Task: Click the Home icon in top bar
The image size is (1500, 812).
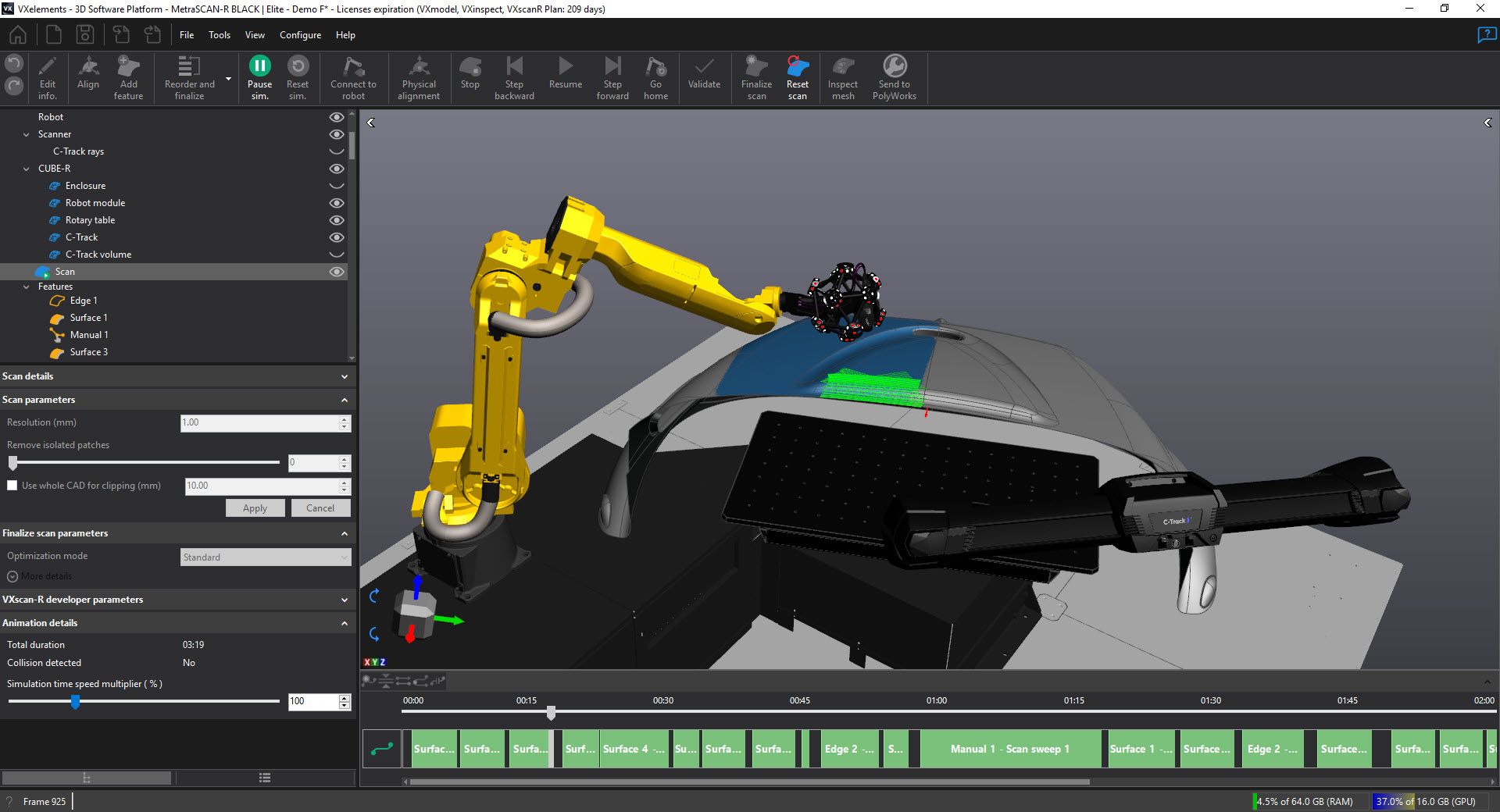Action: click(17, 34)
